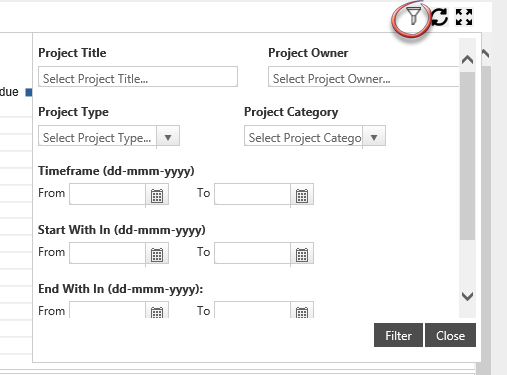Open calendar for End With In From date

pyautogui.click(x=157, y=311)
